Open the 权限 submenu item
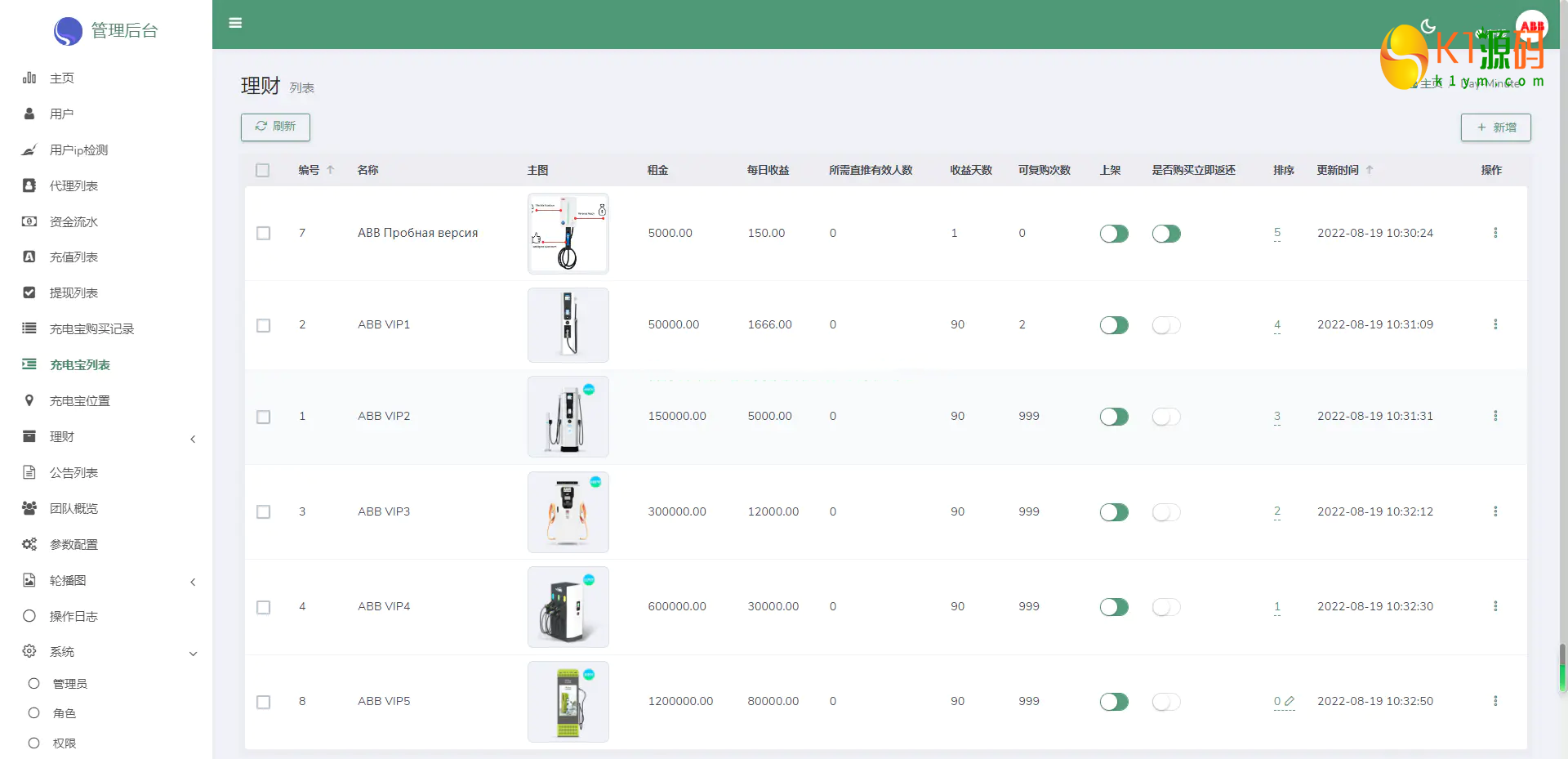 pos(106,743)
